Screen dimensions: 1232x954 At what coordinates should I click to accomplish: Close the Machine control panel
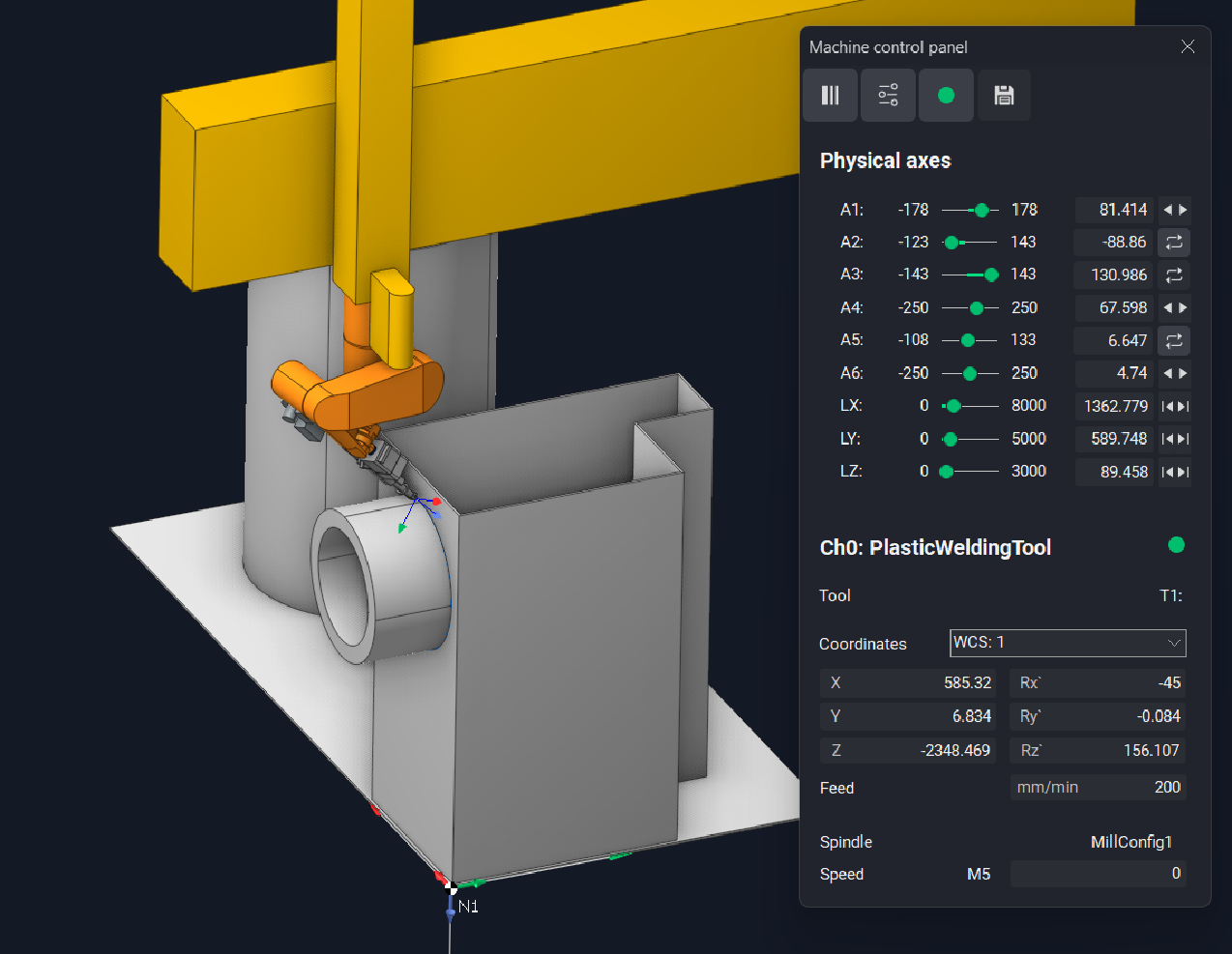1188,46
